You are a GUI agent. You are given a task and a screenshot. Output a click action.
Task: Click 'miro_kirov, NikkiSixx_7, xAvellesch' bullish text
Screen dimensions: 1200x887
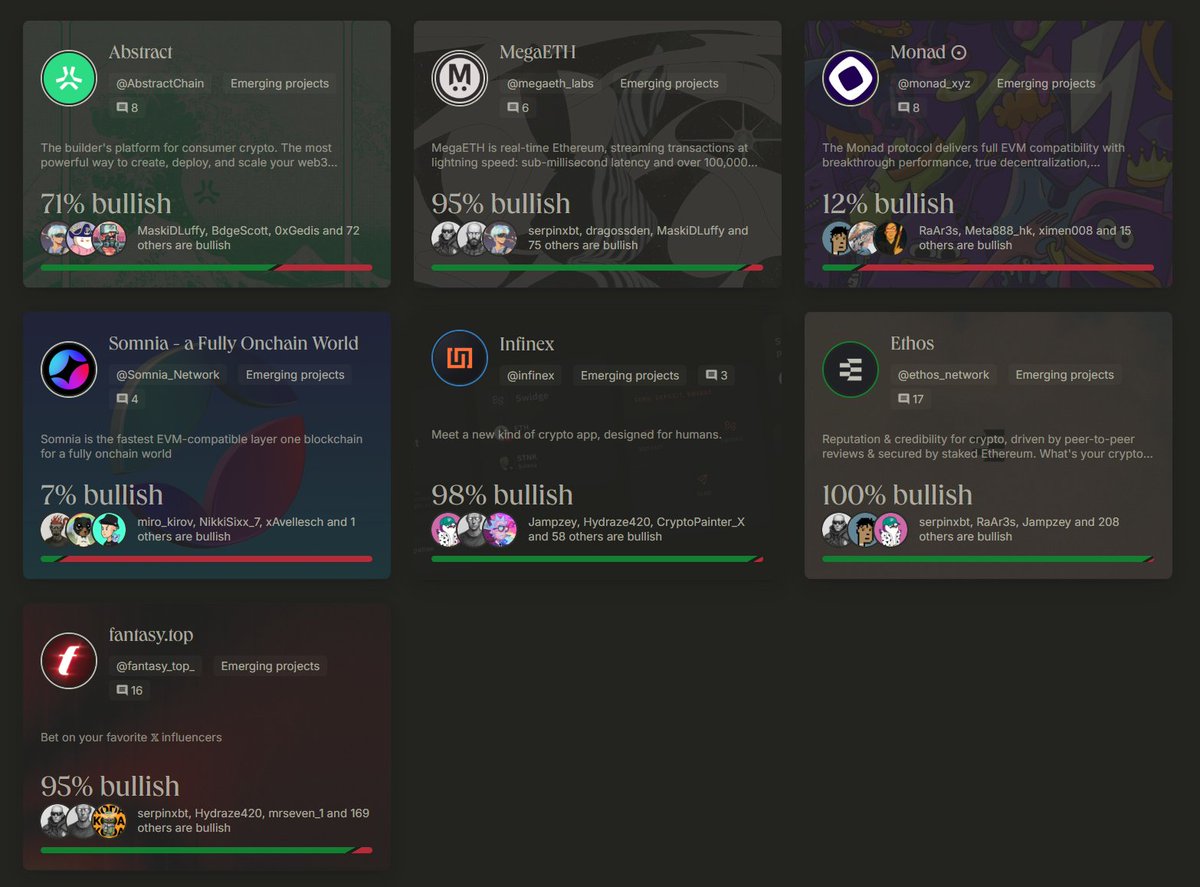[246, 529]
